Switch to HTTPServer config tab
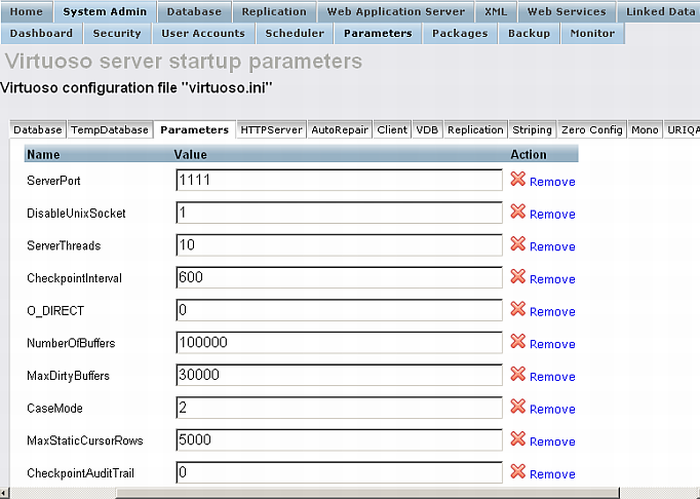The height and width of the screenshot is (499, 700). [x=271, y=130]
